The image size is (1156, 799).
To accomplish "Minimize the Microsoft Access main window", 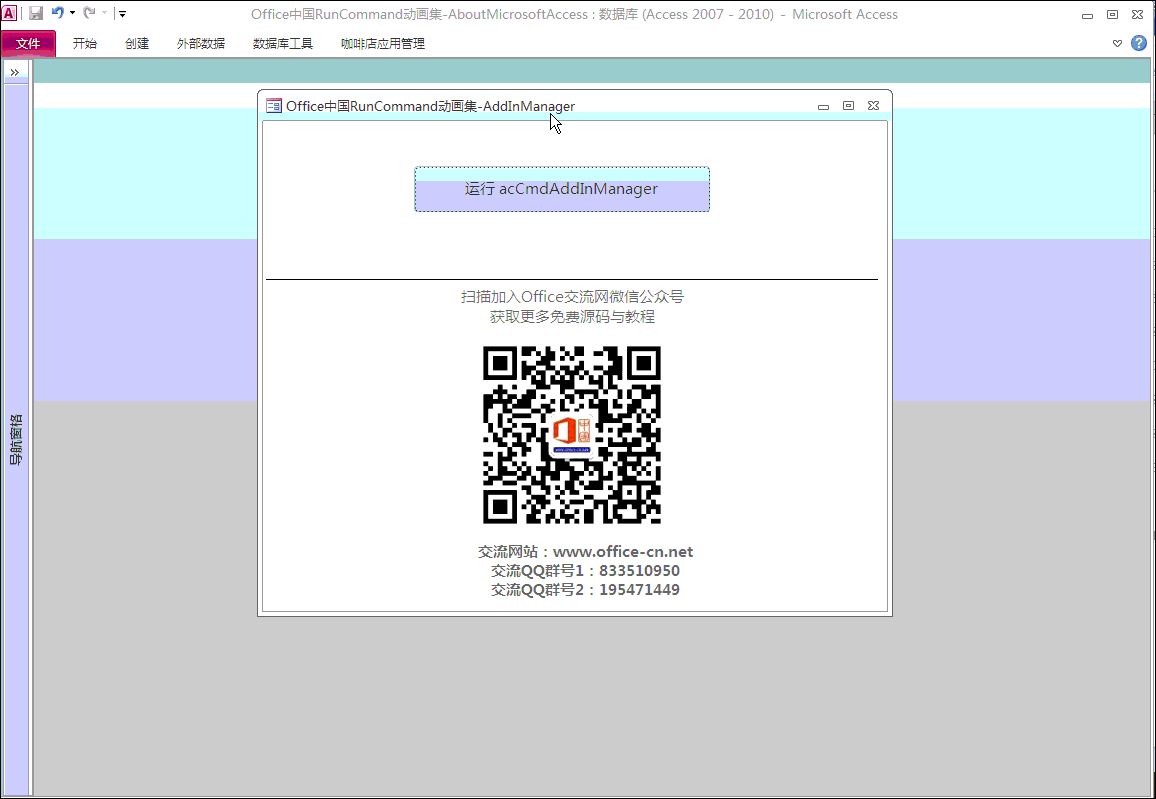I will click(x=1087, y=15).
